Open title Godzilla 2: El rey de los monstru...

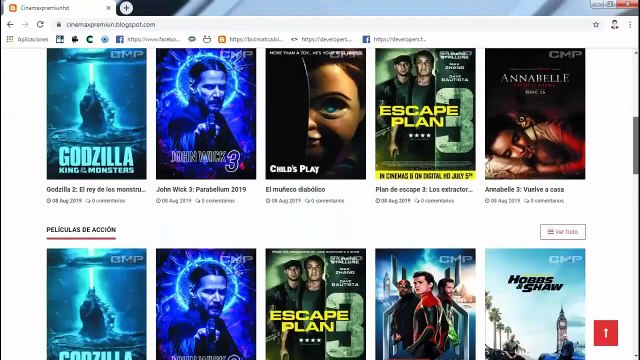click(96, 189)
